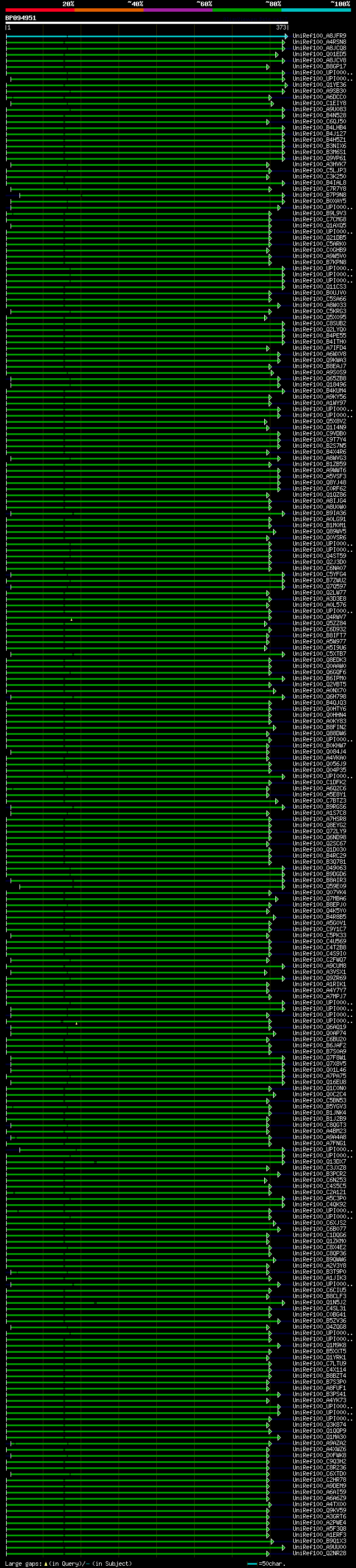The width and height of the screenshot is (356, 1568).
Task: Click the red 20% identity legend segment
Action: coord(40,10)
